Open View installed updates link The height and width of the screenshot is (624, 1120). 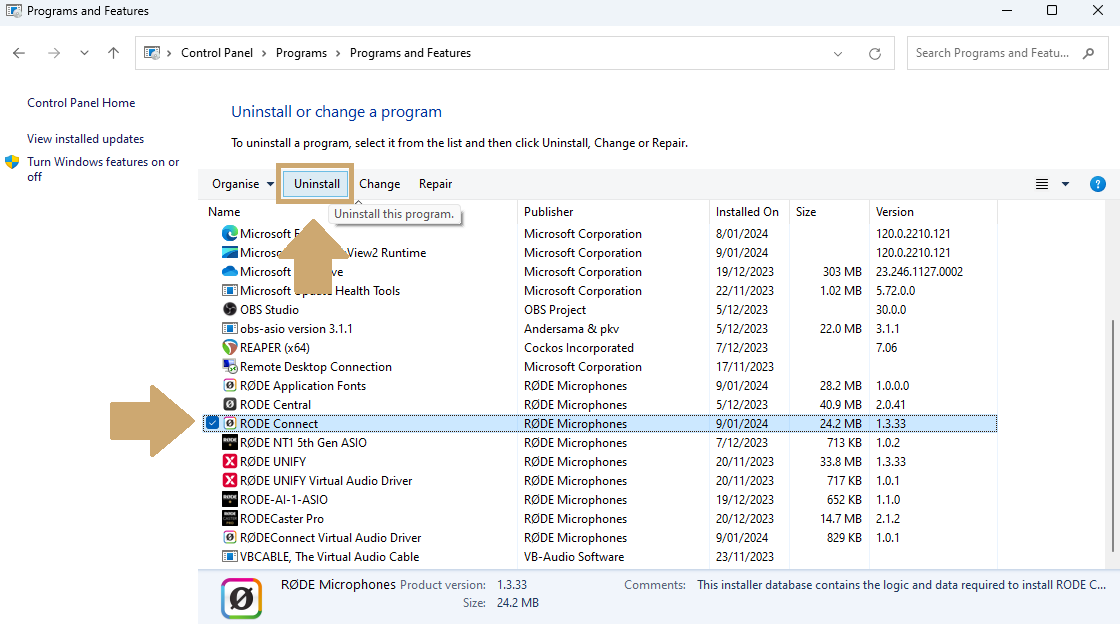point(86,139)
